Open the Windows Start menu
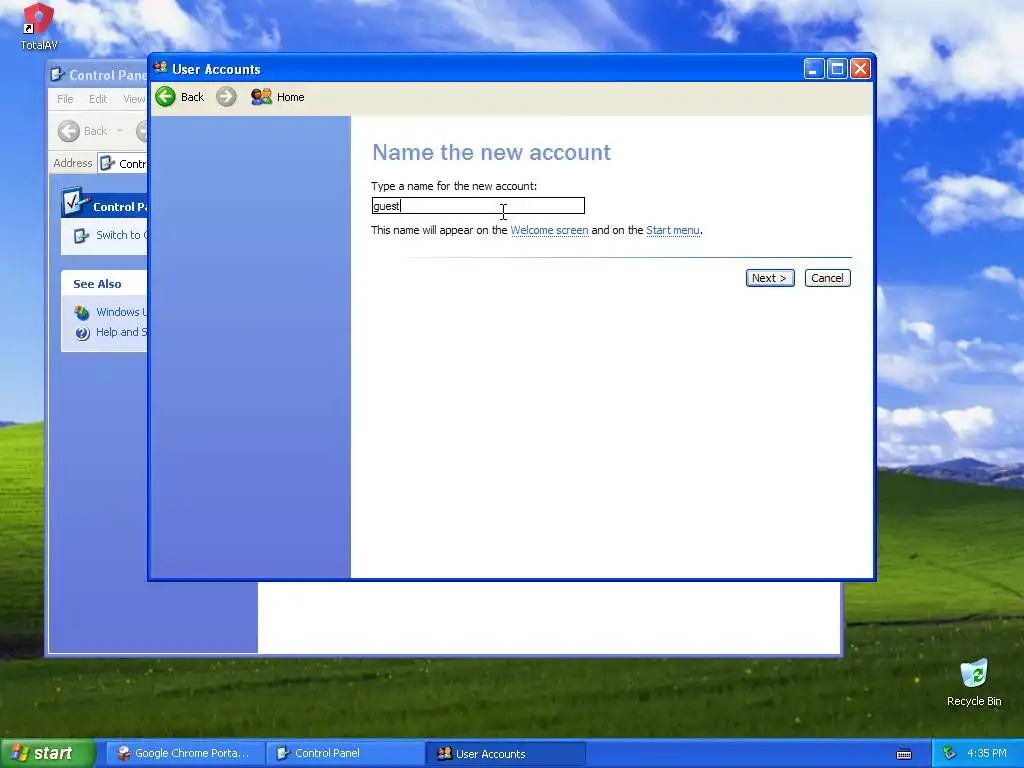 click(47, 753)
